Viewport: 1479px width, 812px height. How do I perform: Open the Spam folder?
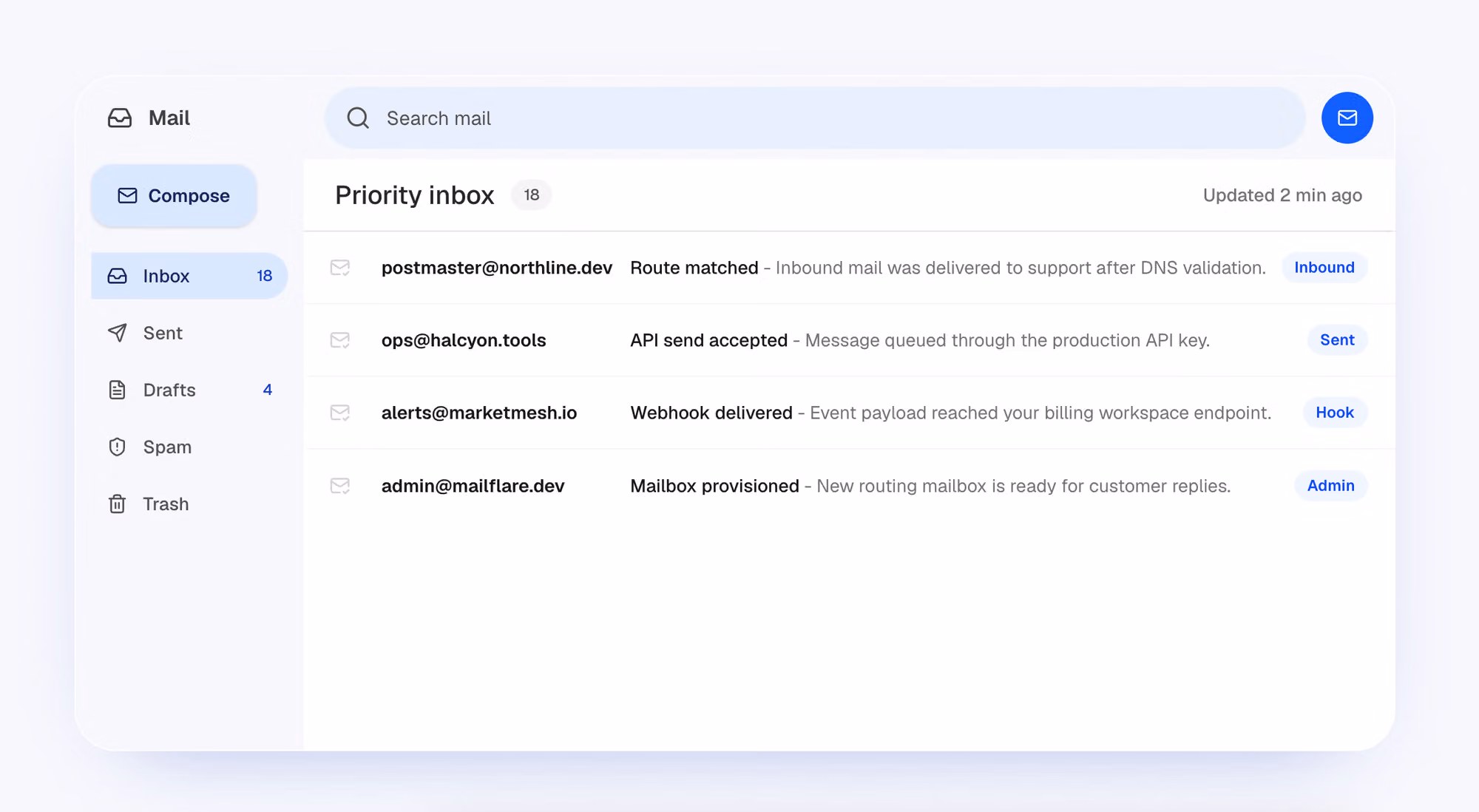[x=189, y=447]
